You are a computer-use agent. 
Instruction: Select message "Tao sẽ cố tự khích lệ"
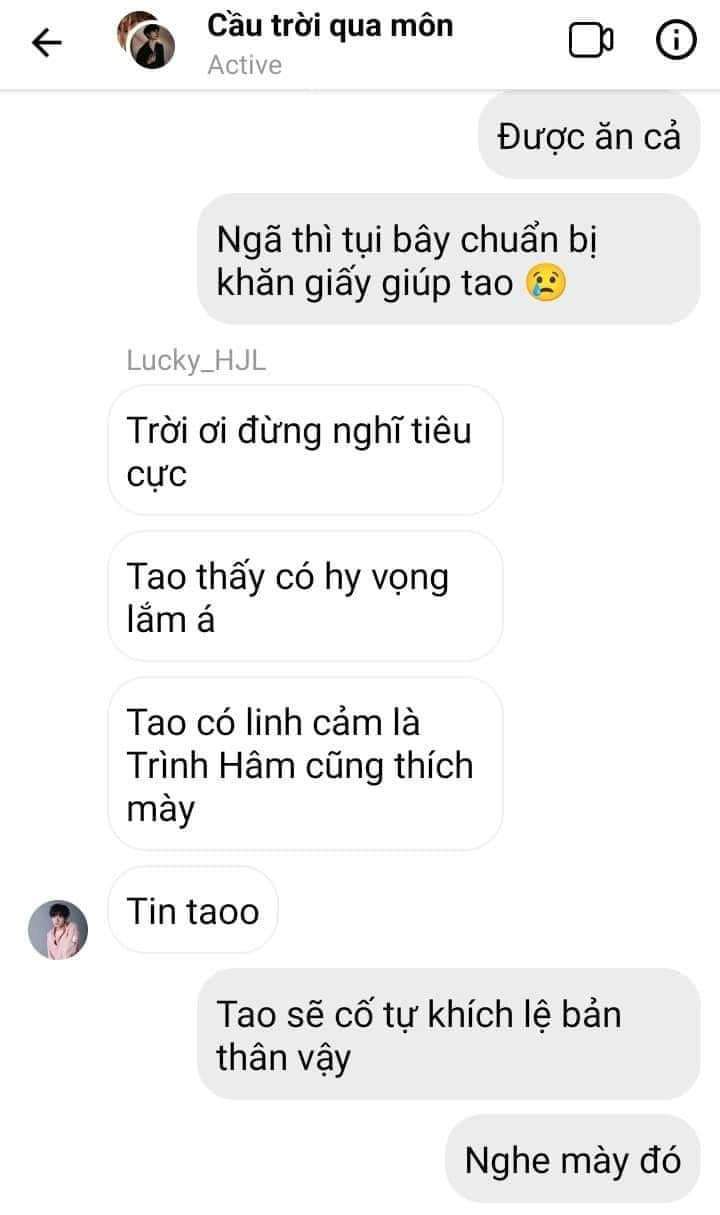pyautogui.click(x=449, y=1034)
